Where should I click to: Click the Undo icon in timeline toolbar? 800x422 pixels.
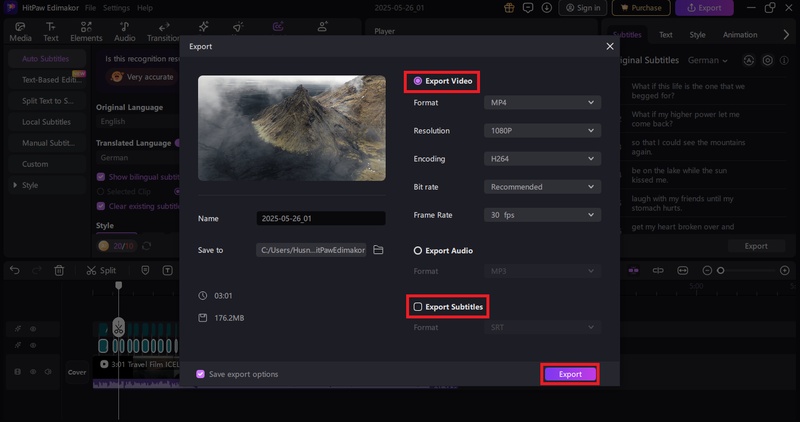point(15,270)
